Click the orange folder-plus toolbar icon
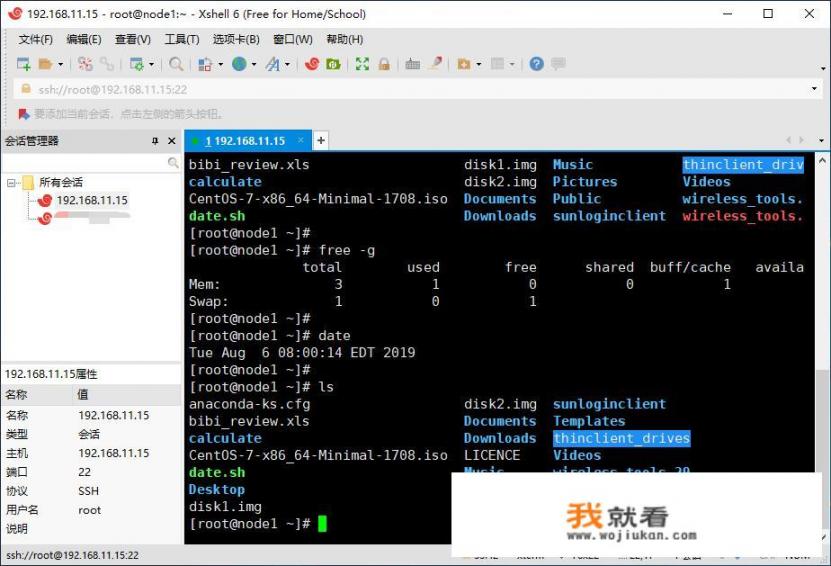 click(x=464, y=64)
